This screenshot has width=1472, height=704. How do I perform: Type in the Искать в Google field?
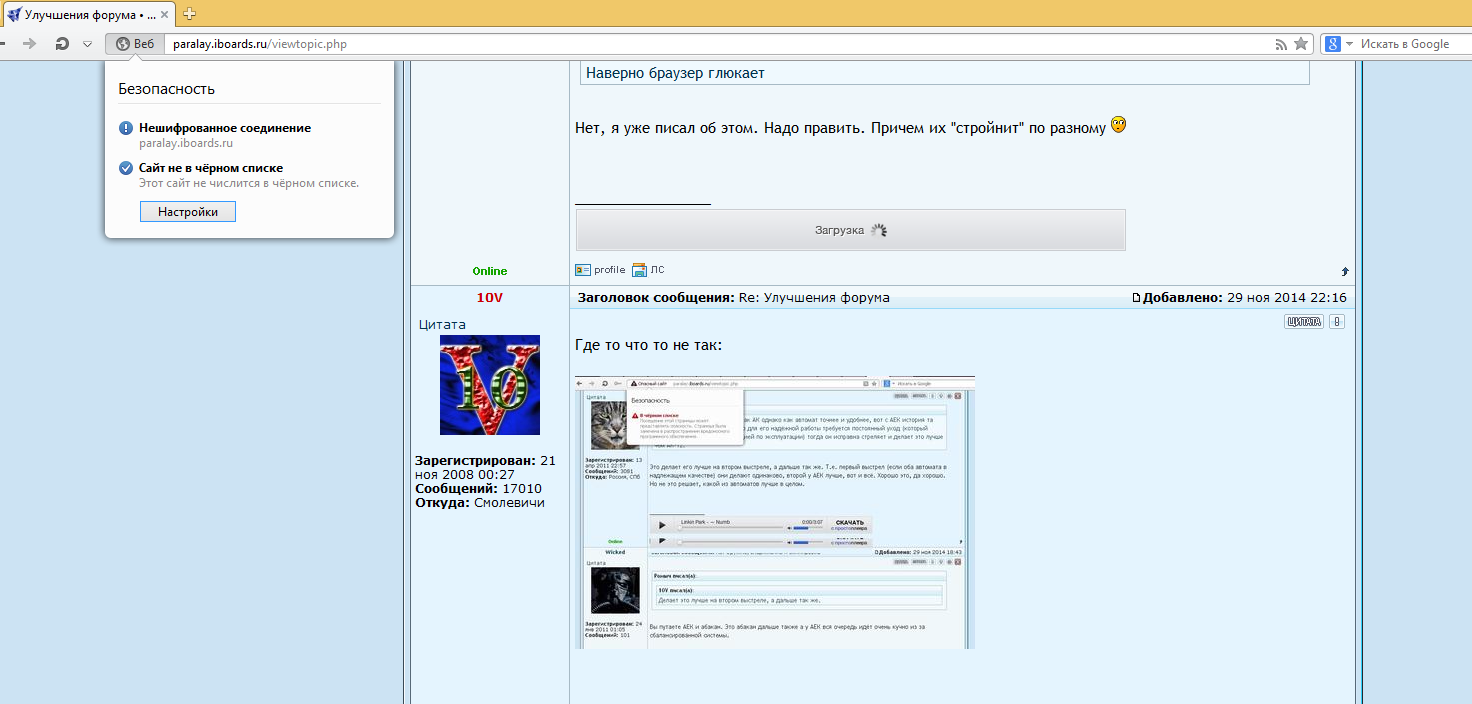click(x=1410, y=44)
